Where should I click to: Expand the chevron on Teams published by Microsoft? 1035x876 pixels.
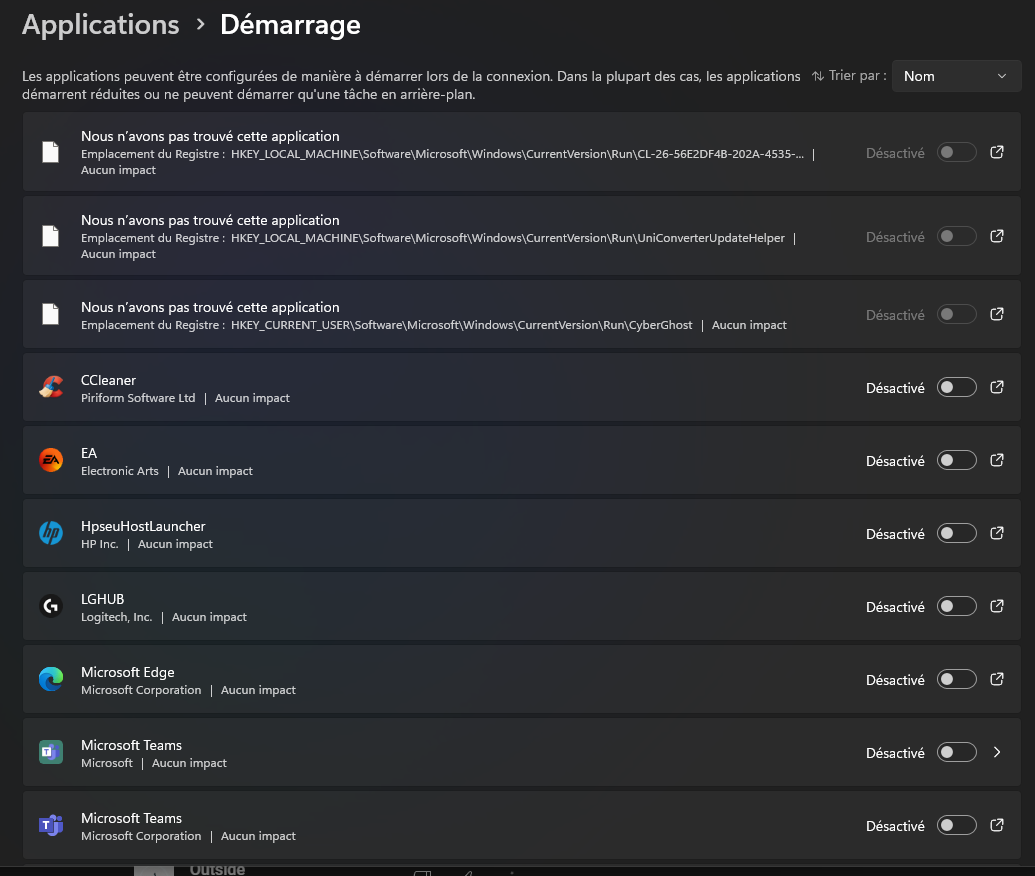(997, 752)
